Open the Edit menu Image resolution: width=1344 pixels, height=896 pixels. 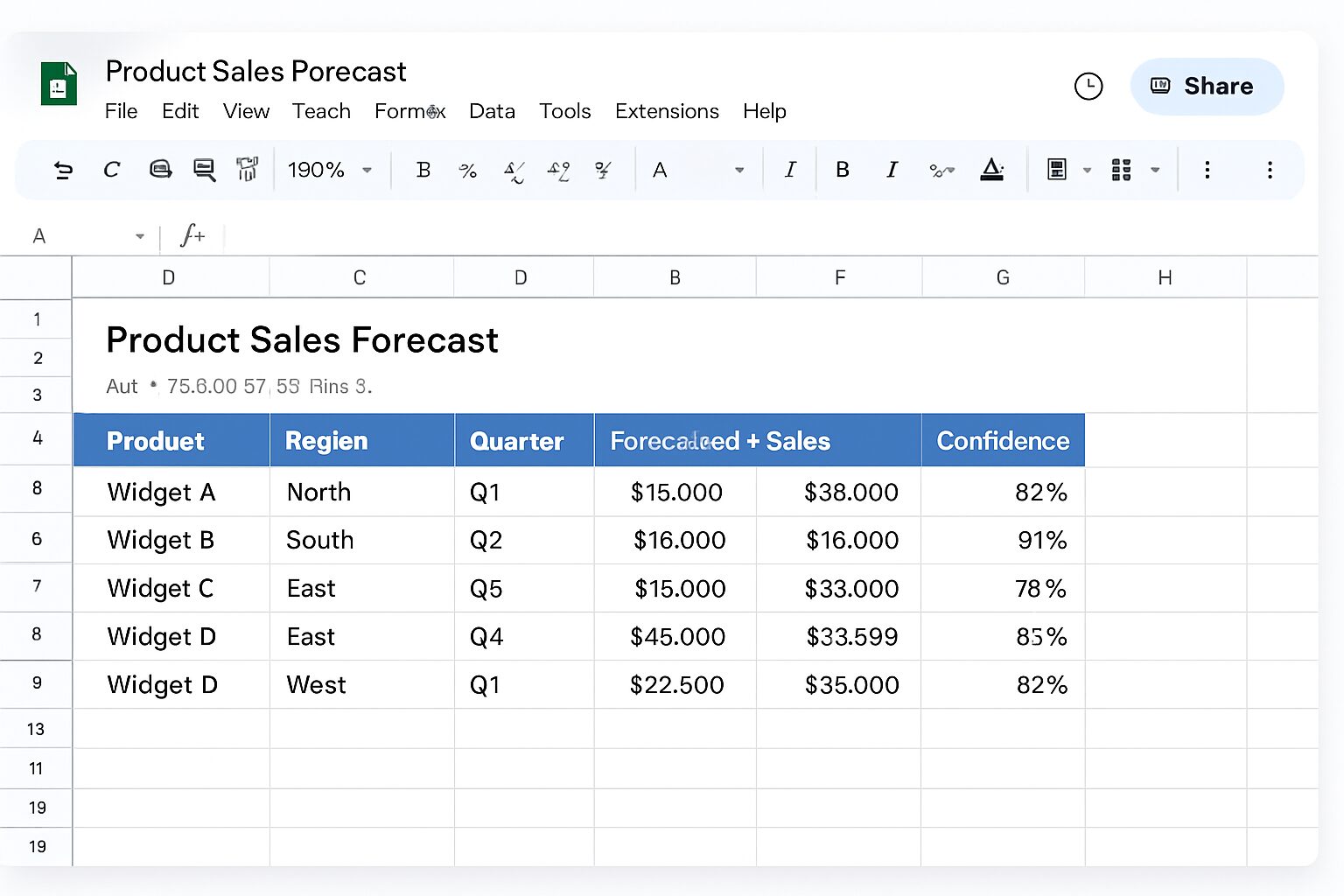(180, 111)
